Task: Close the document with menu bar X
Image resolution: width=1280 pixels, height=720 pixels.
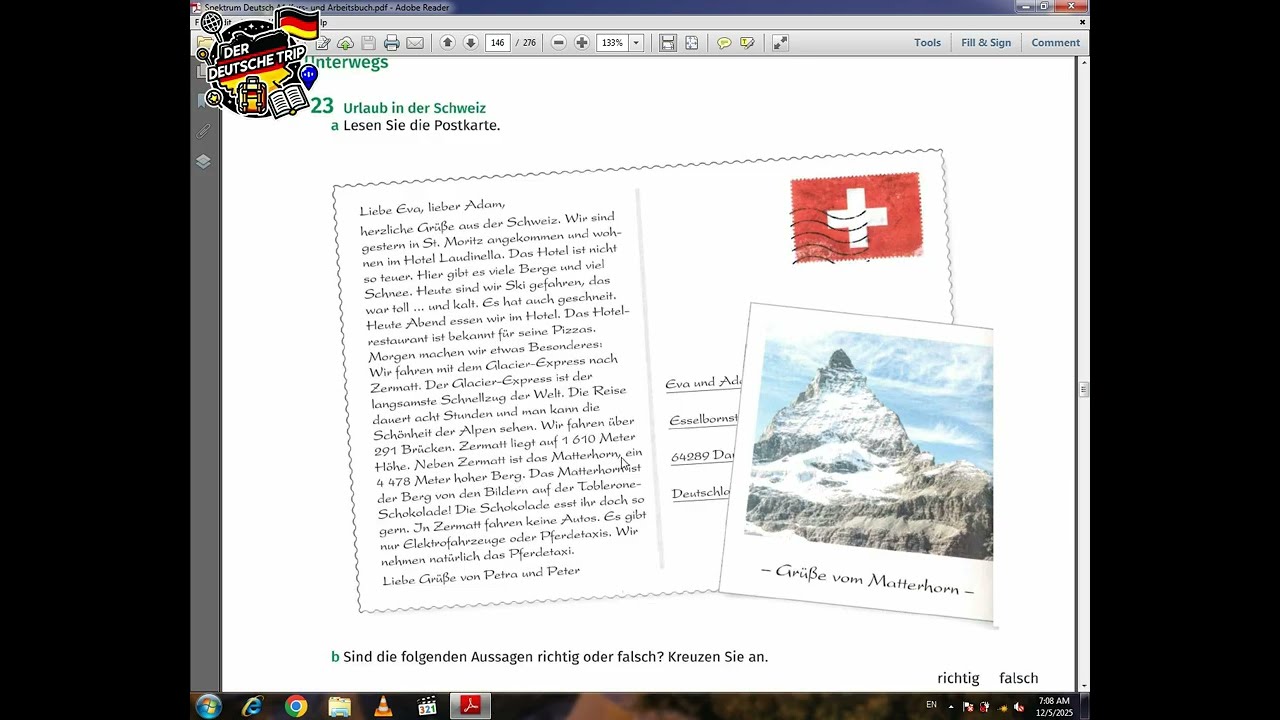Action: 1082,22
